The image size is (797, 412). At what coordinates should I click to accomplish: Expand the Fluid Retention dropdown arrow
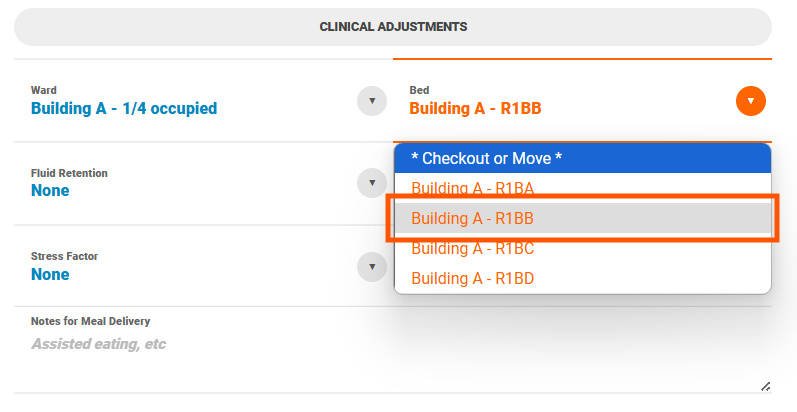click(x=372, y=183)
